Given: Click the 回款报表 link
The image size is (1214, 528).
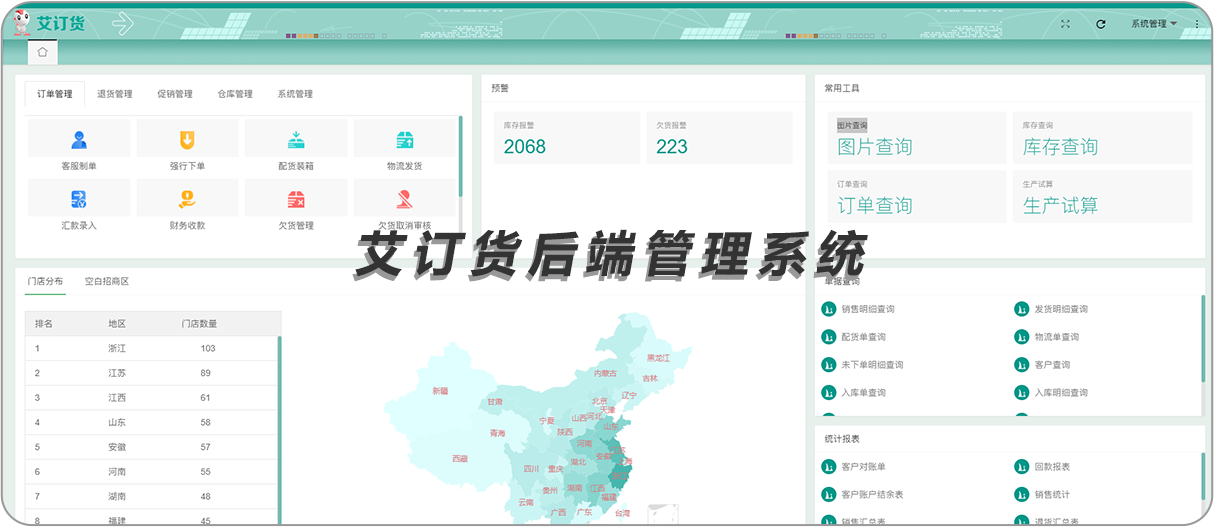Looking at the screenshot, I should pos(1052,467).
